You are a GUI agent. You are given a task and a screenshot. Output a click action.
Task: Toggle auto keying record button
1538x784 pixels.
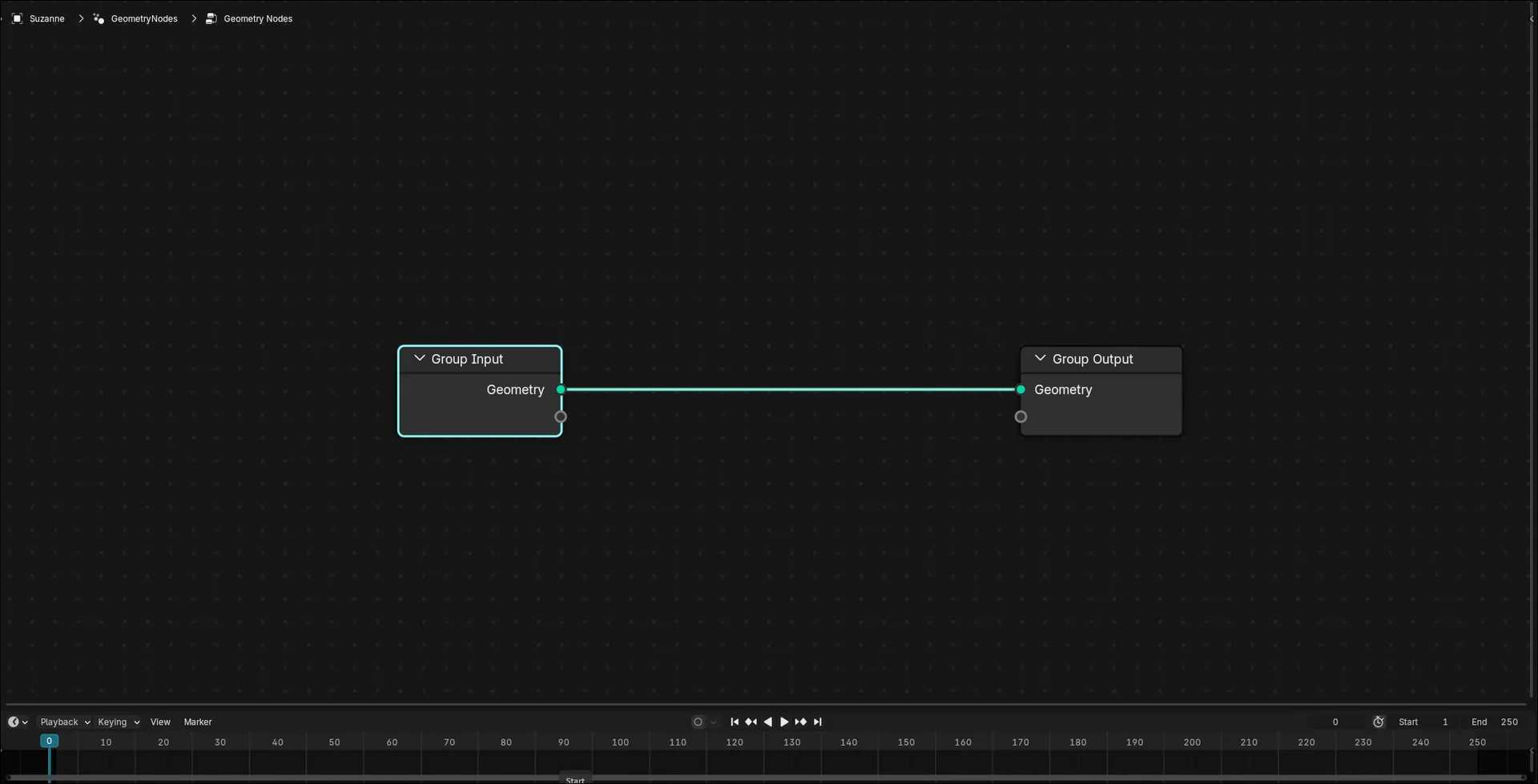tap(698, 722)
